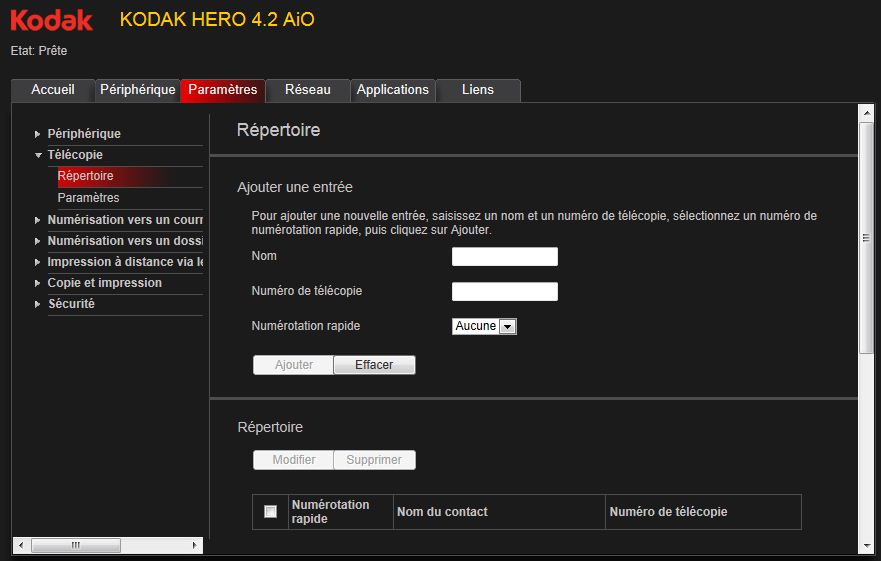Open the Liens tab
The image size is (881, 561).
pos(478,90)
